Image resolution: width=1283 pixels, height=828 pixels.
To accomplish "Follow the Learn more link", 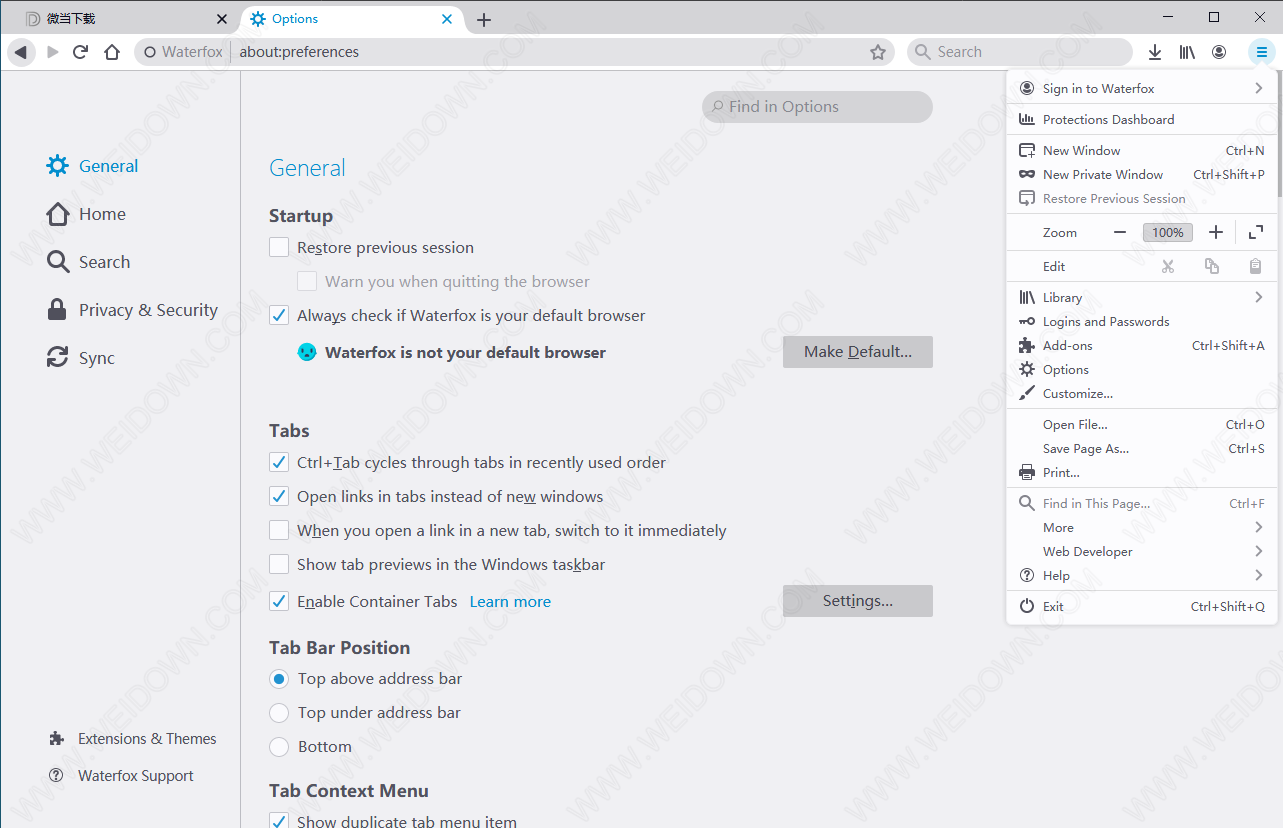I will click(510, 602).
